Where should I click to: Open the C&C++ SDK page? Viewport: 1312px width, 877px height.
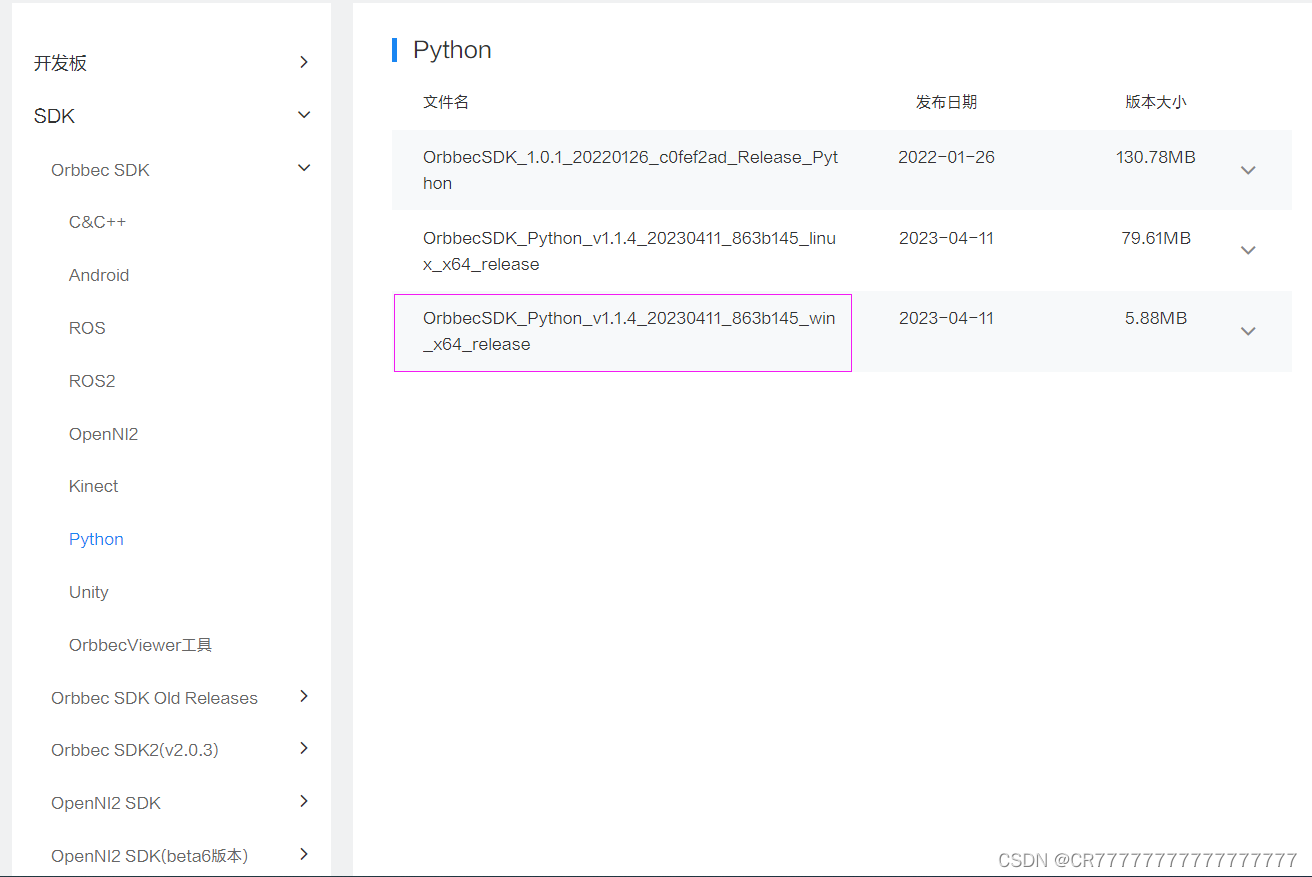pyautogui.click(x=97, y=222)
